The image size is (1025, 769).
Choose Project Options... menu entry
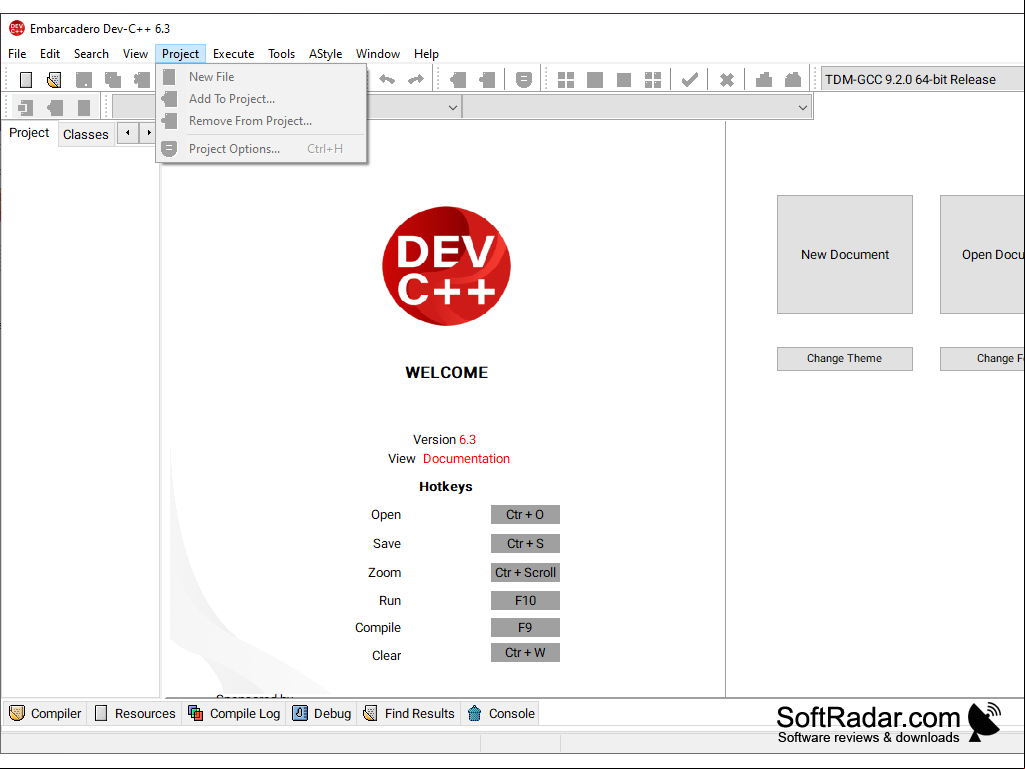[261, 149]
